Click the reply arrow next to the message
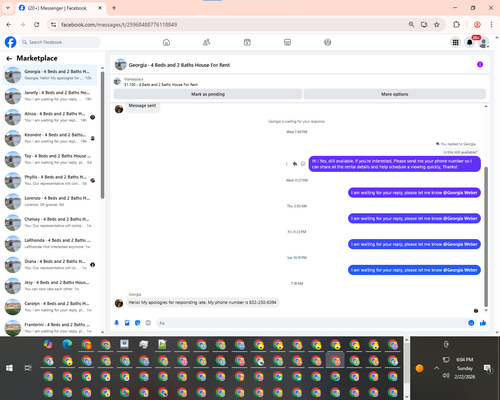The image size is (500, 400). (x=295, y=164)
